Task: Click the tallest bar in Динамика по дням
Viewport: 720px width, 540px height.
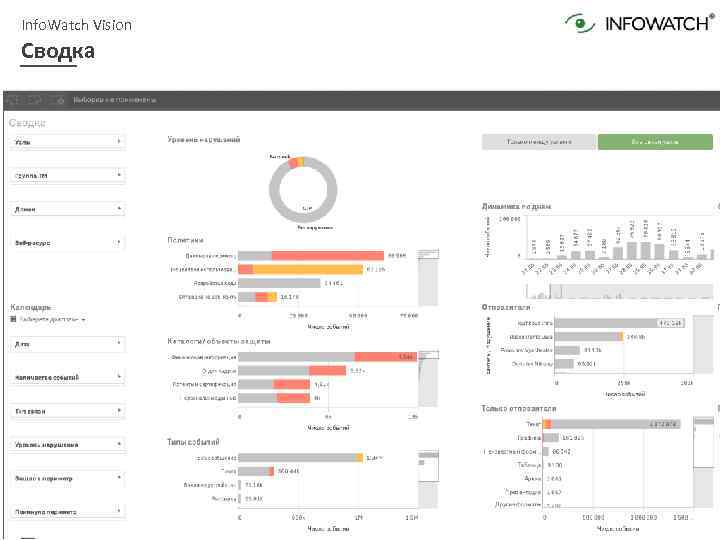Action: coord(646,251)
